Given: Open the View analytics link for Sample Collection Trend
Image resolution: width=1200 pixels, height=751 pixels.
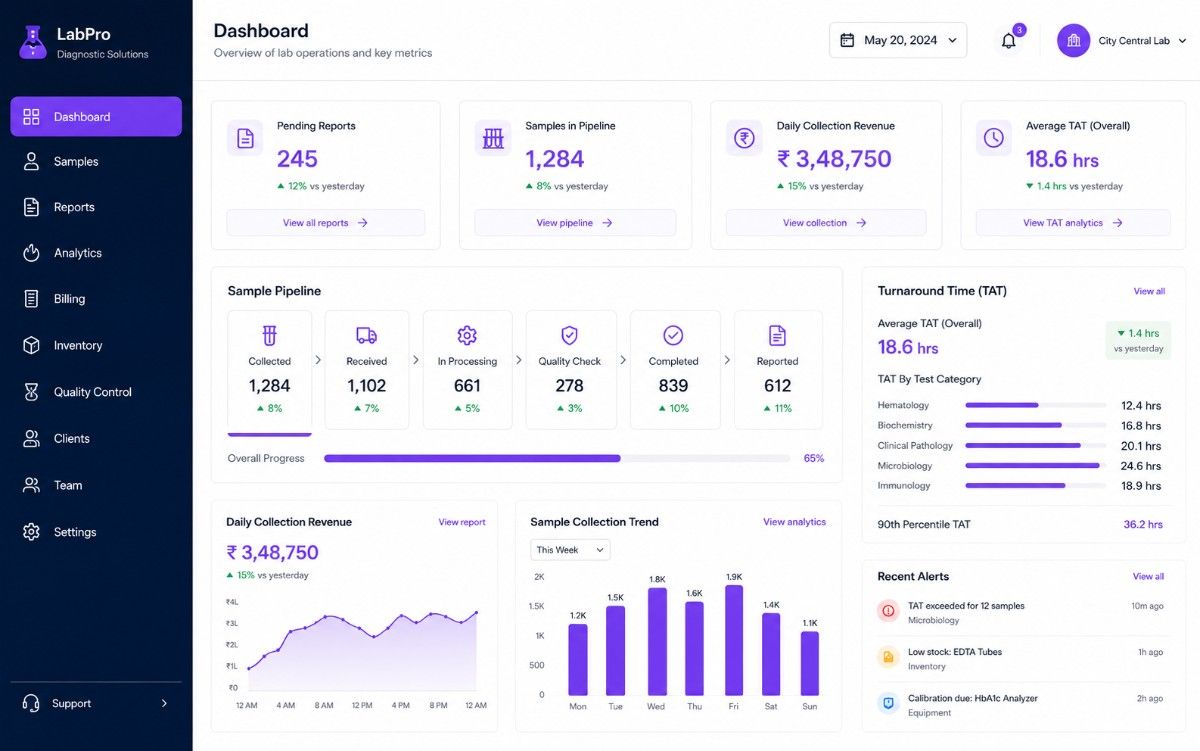Looking at the screenshot, I should coord(794,522).
